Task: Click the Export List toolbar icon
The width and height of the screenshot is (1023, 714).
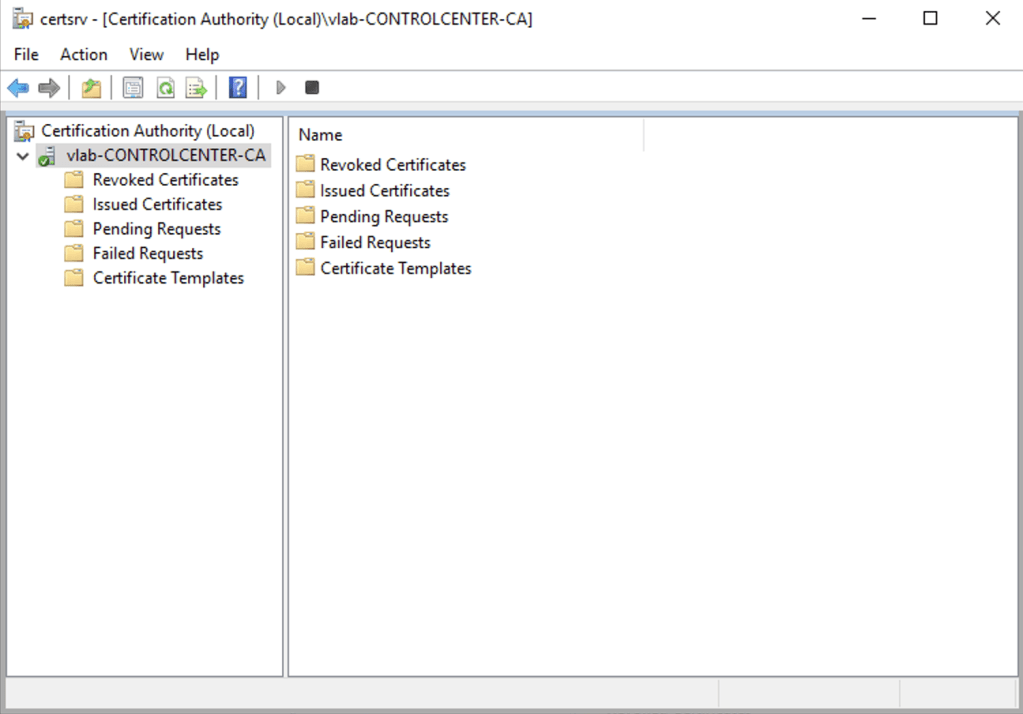Action: tap(196, 88)
